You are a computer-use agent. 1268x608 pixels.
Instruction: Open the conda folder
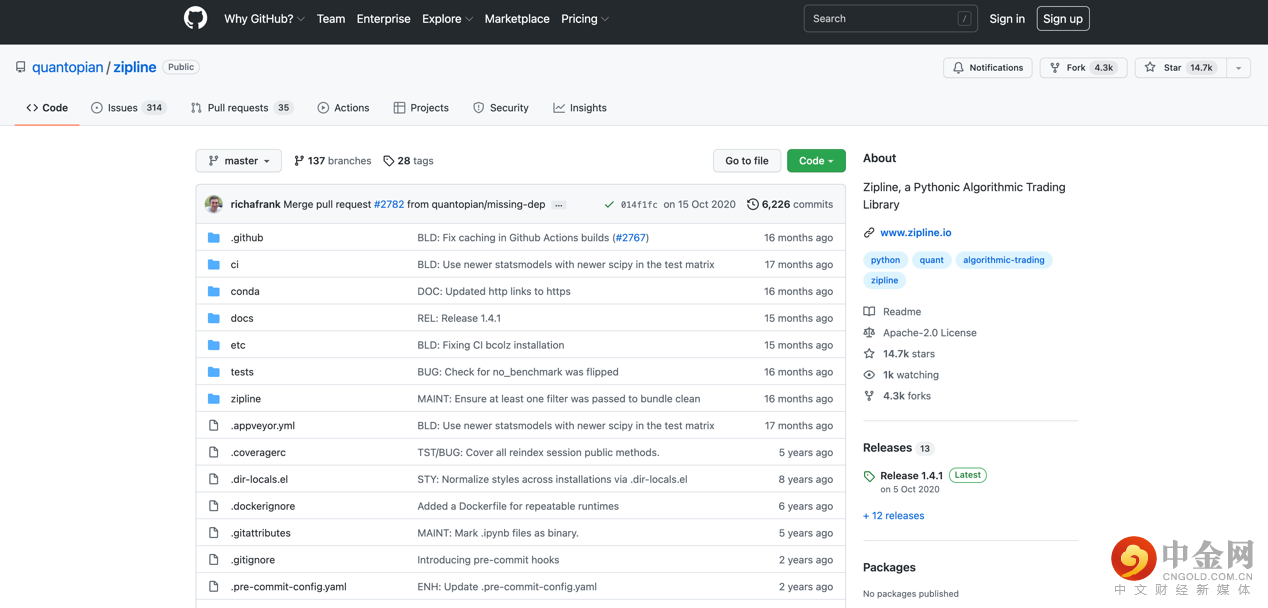pos(245,292)
